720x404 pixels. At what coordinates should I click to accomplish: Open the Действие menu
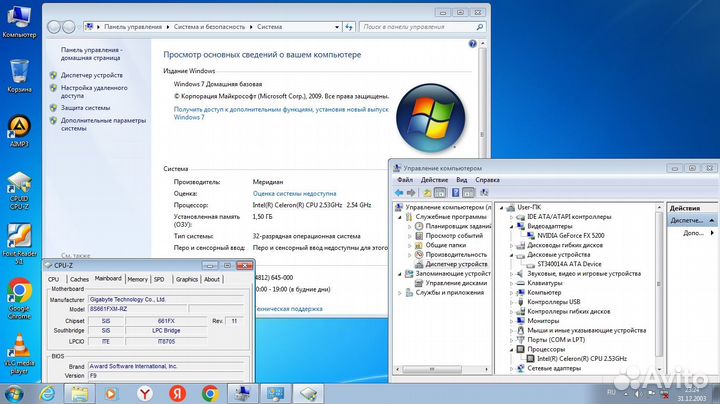(434, 180)
